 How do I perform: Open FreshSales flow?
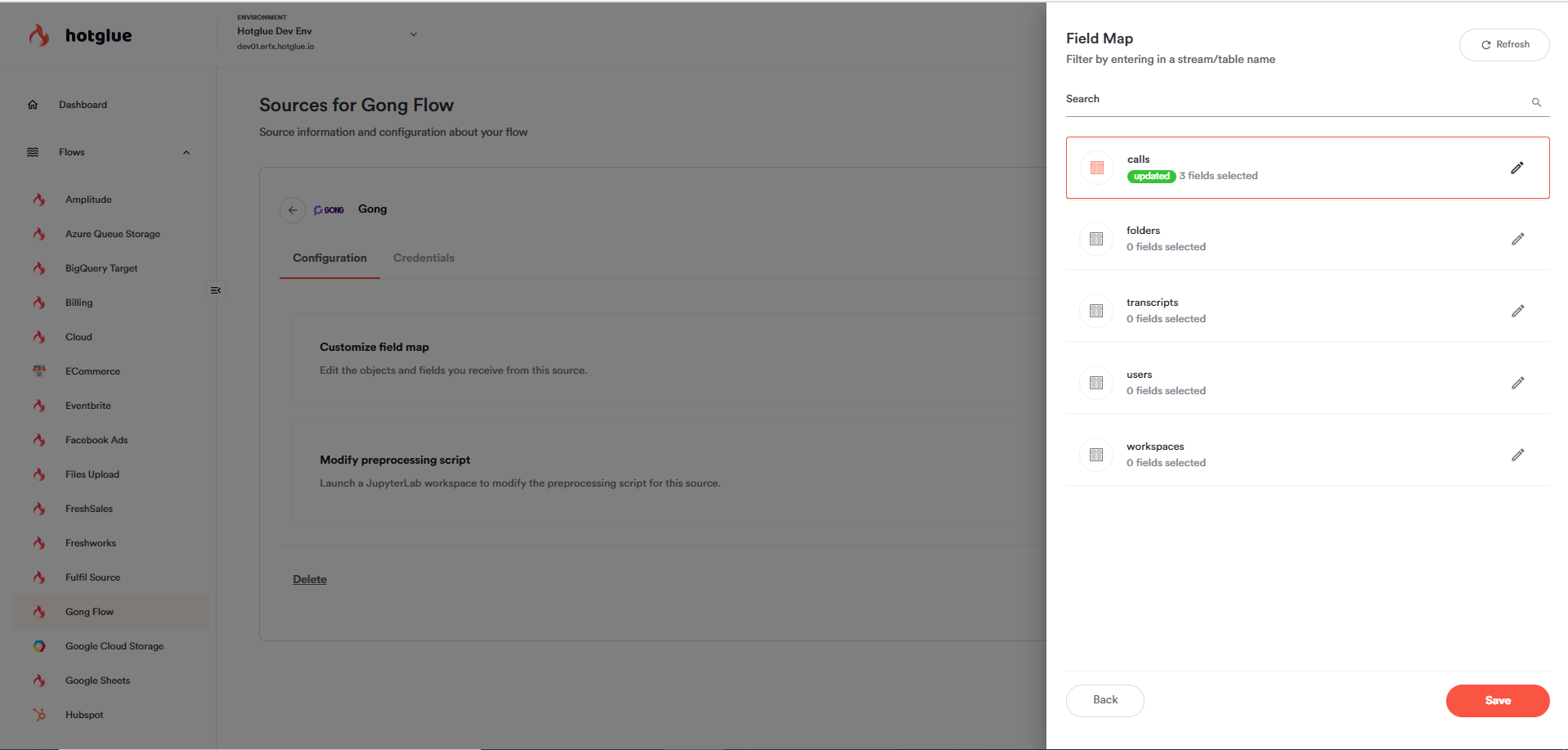tap(89, 509)
